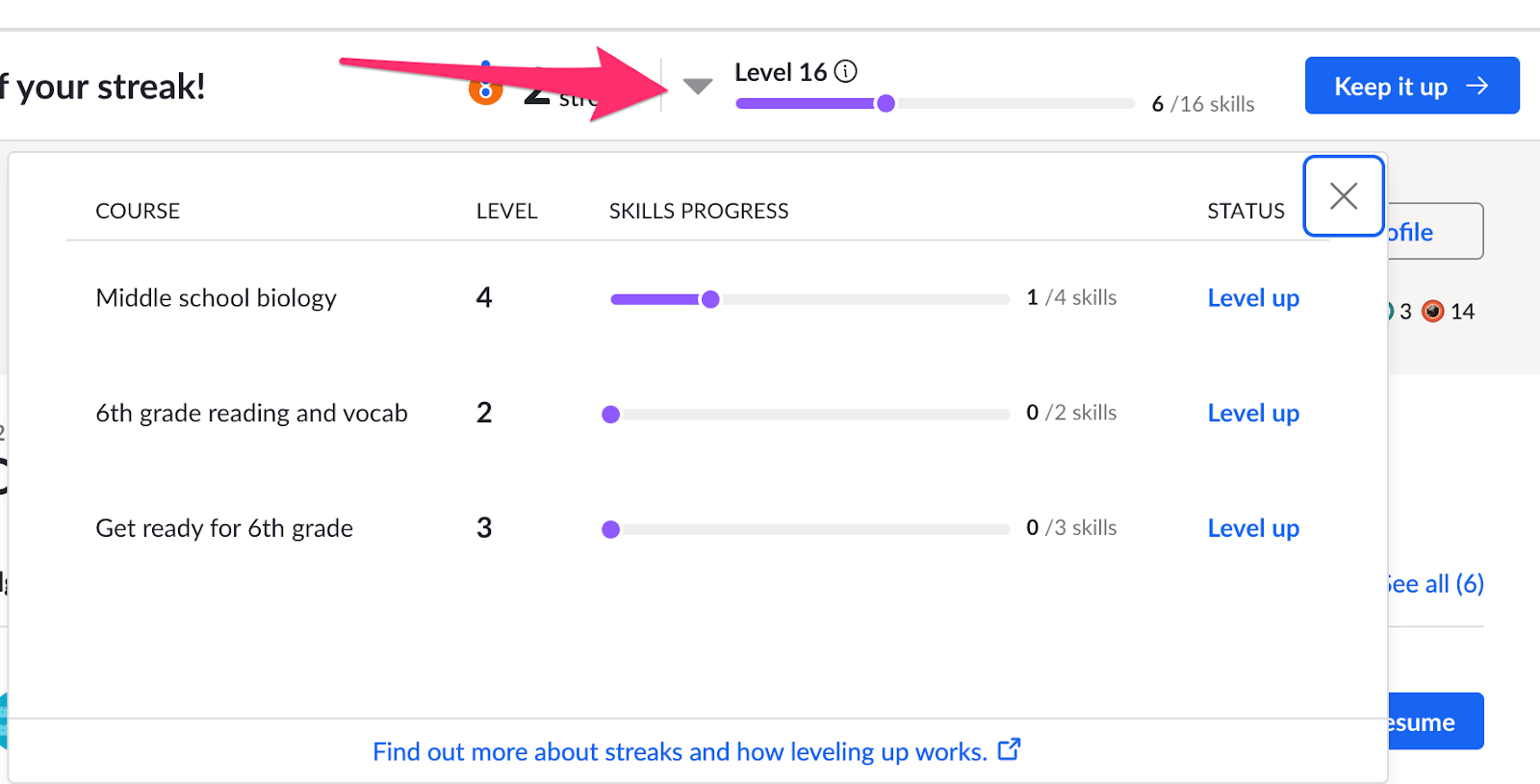Level up Middle school biology

pos(1253,298)
